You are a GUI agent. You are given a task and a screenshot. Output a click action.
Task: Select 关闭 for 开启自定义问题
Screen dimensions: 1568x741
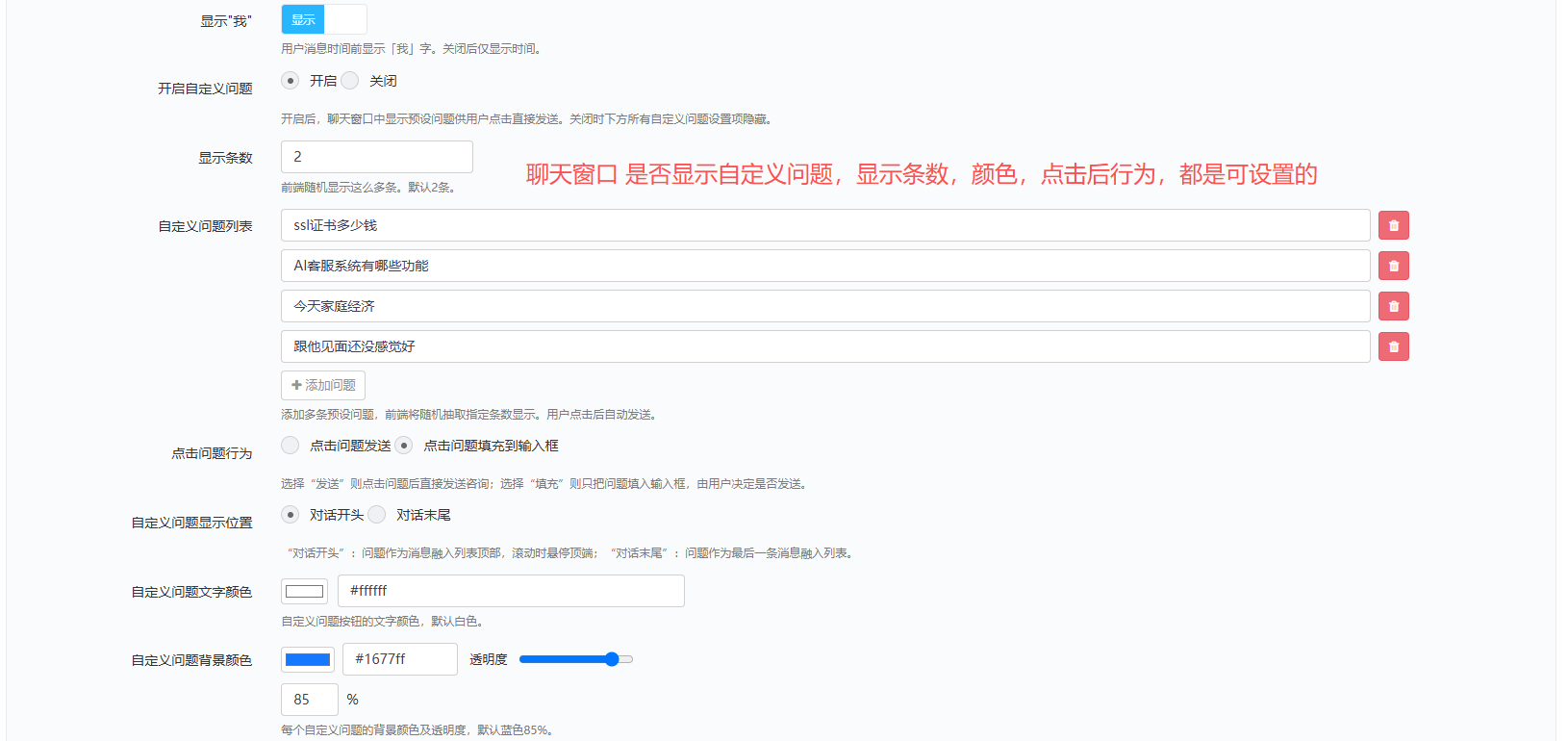(x=350, y=81)
